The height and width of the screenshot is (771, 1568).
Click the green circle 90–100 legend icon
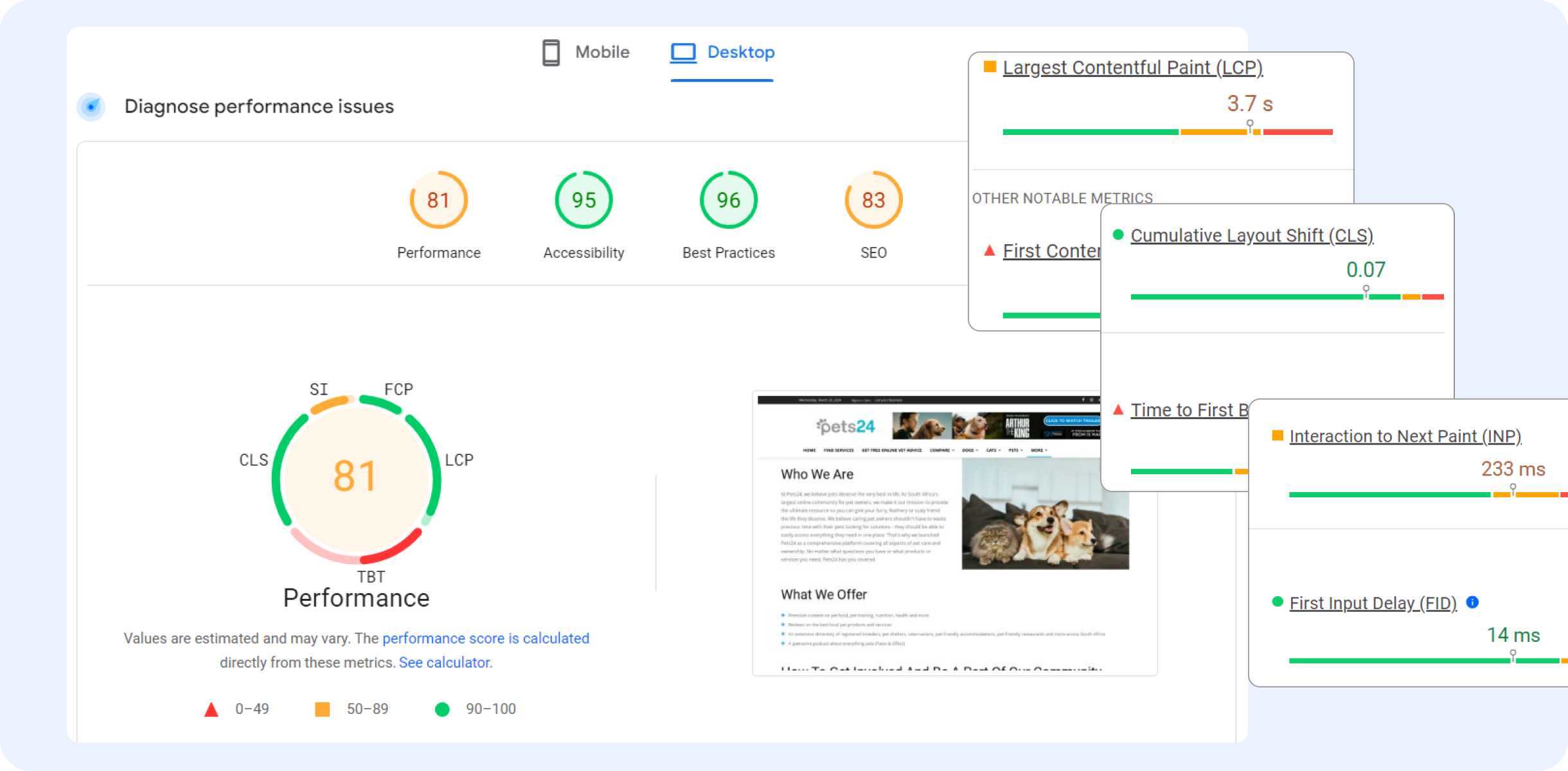point(442,709)
